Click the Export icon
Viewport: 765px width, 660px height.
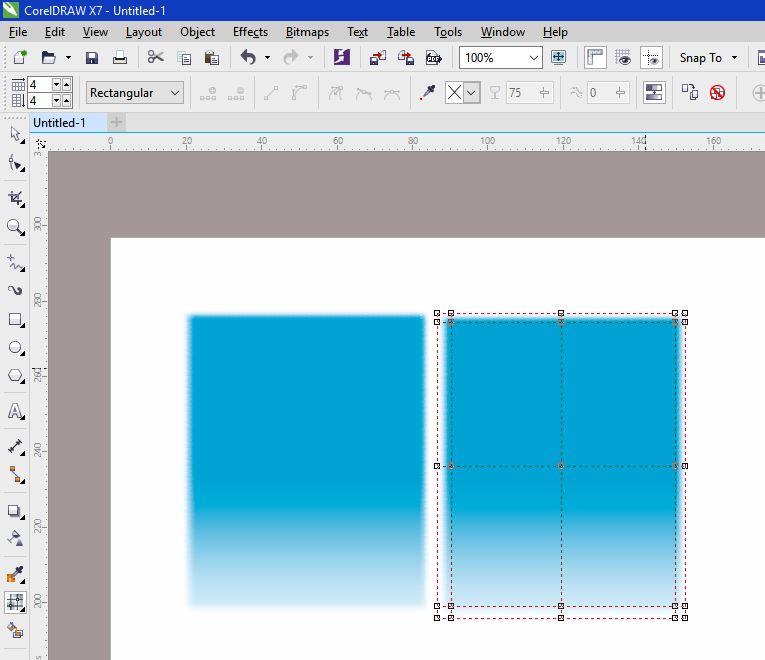click(x=405, y=58)
